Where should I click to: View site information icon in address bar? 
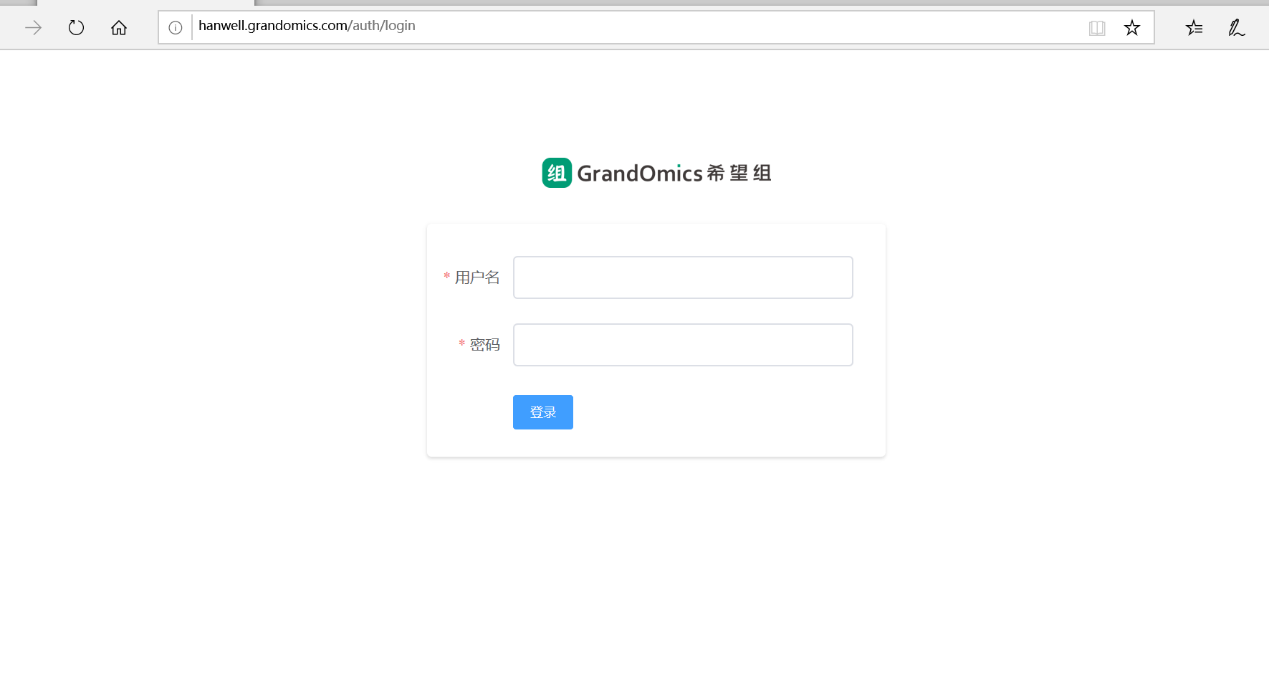click(x=175, y=28)
